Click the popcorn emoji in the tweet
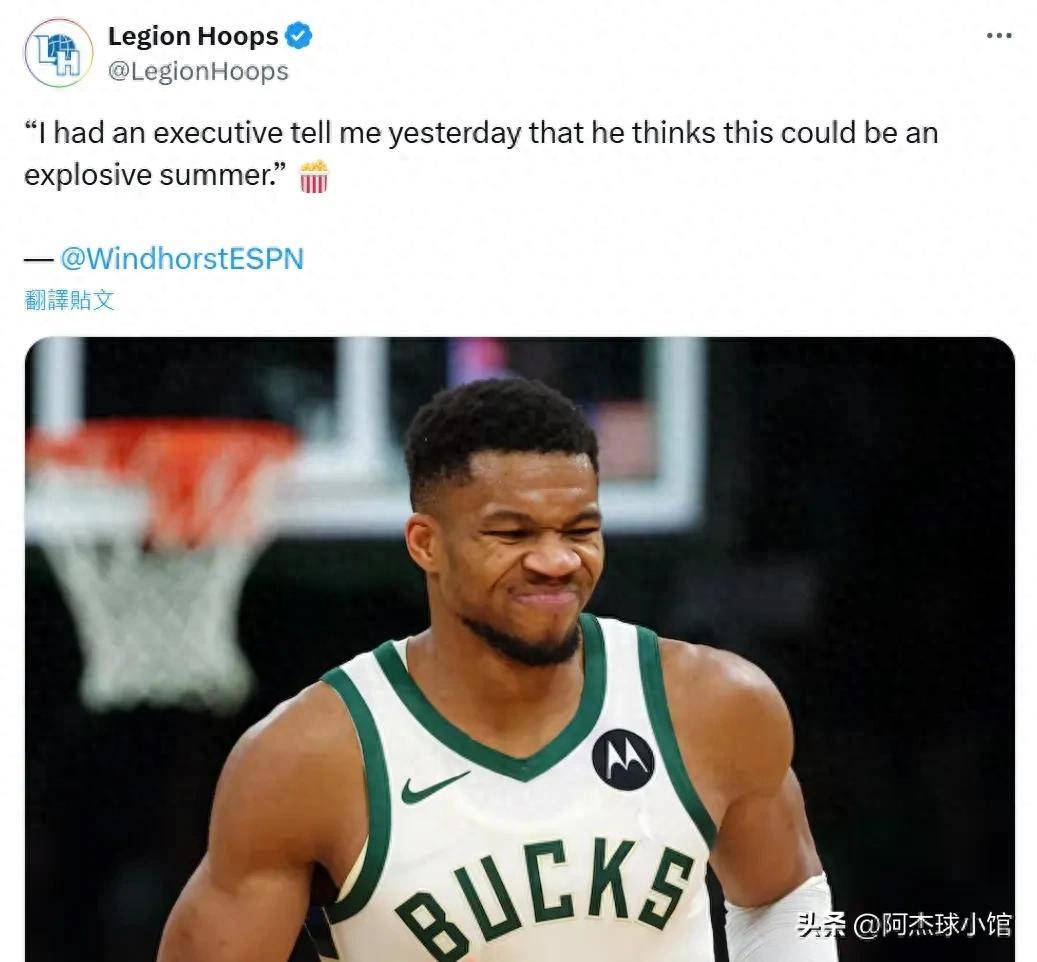1037x962 pixels. point(313,177)
